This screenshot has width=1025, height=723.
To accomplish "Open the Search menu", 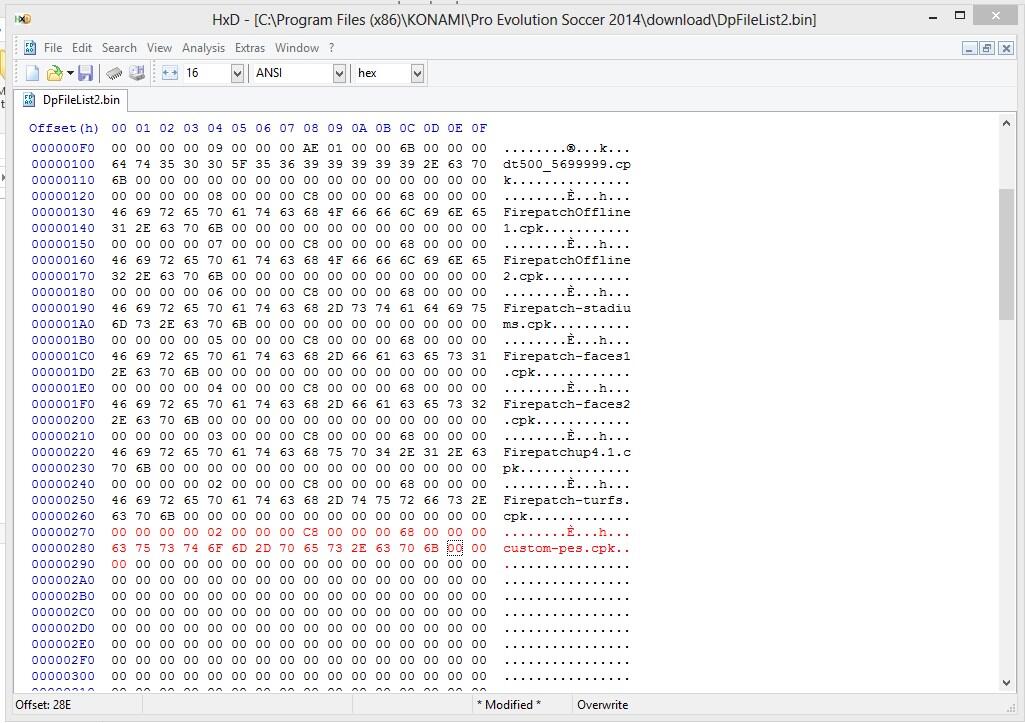I will point(119,48).
